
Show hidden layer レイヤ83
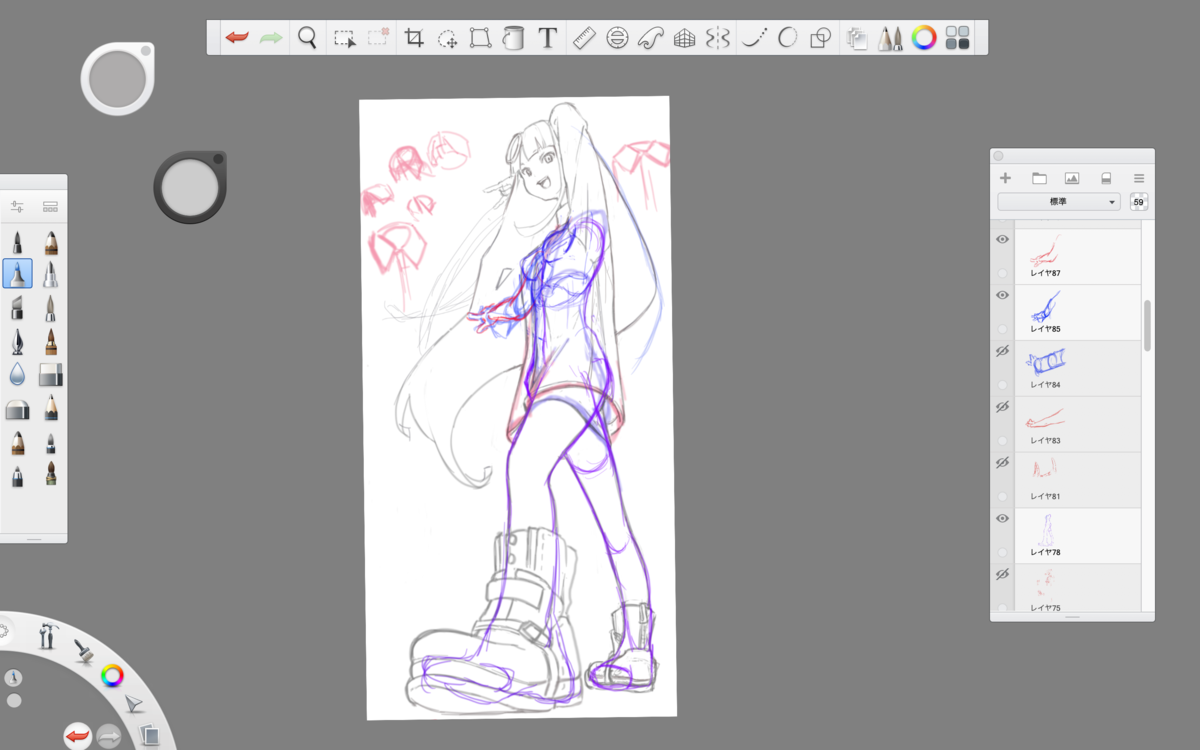click(1003, 408)
